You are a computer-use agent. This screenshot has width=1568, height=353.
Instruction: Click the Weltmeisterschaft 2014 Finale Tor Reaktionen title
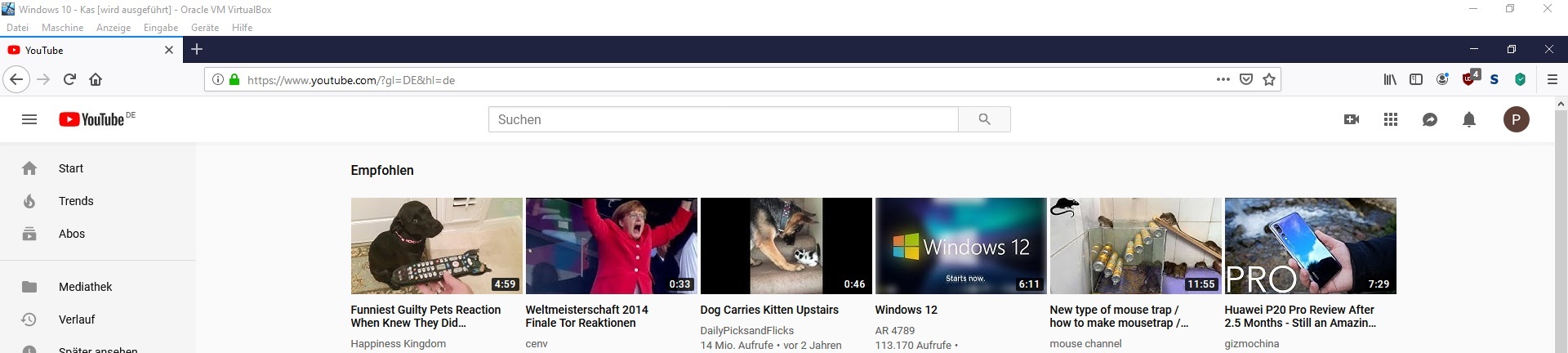point(587,316)
